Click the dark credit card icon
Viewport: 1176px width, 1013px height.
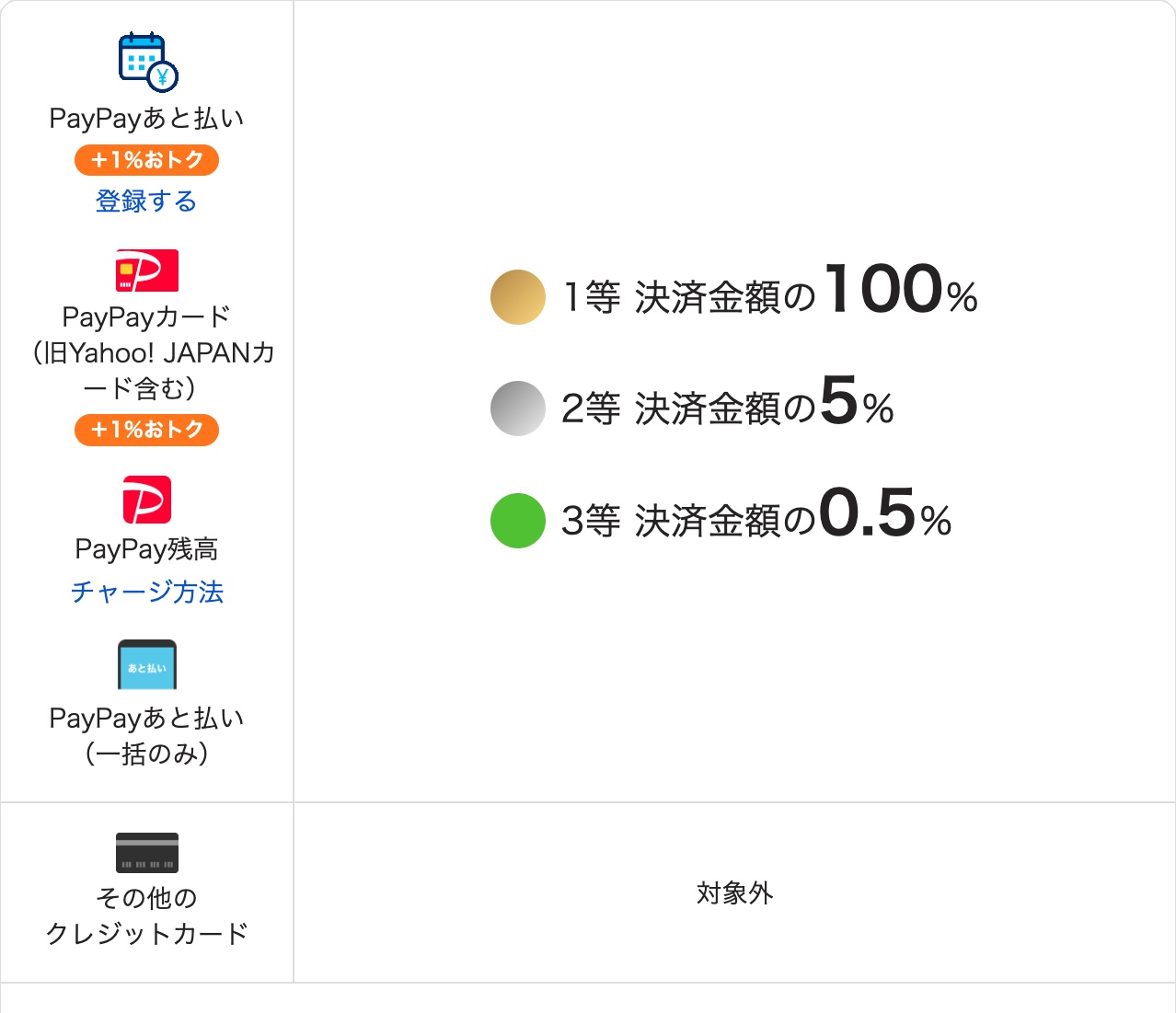tap(147, 853)
